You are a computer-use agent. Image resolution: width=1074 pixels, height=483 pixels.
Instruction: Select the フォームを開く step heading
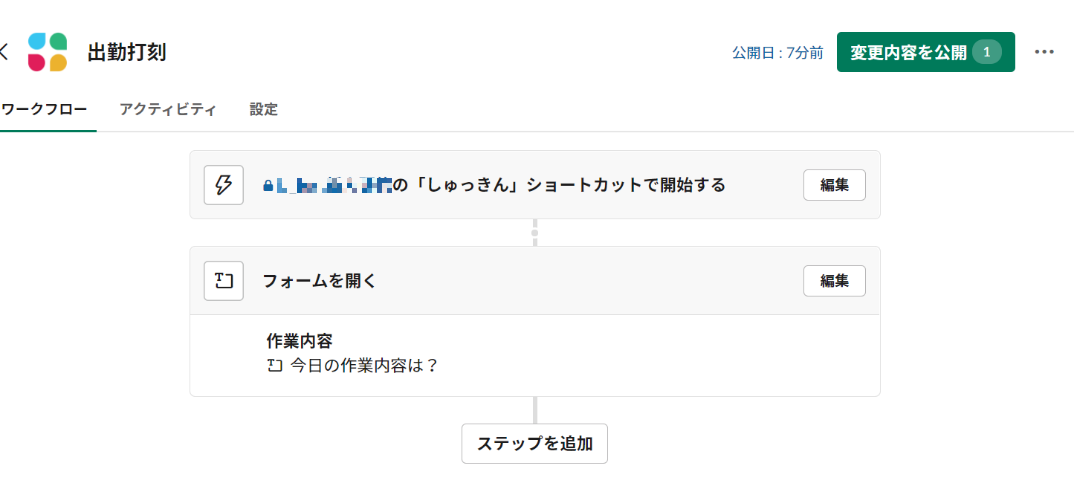pyautogui.click(x=320, y=281)
